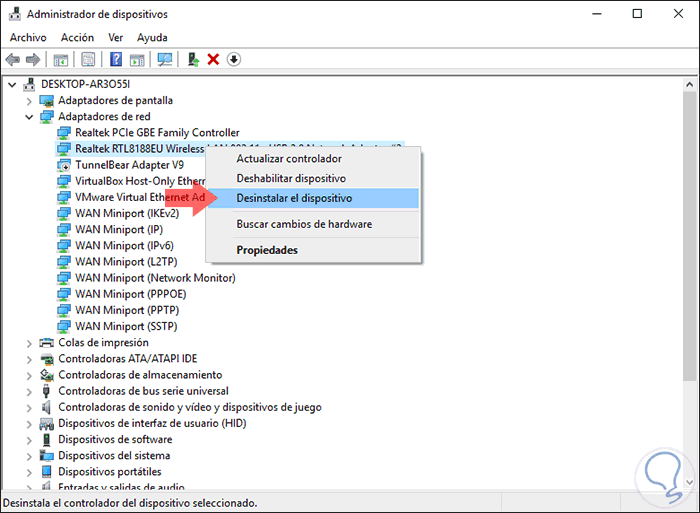The width and height of the screenshot is (700, 513).
Task: Click the sound controllers speaker icon
Action: tap(46, 407)
